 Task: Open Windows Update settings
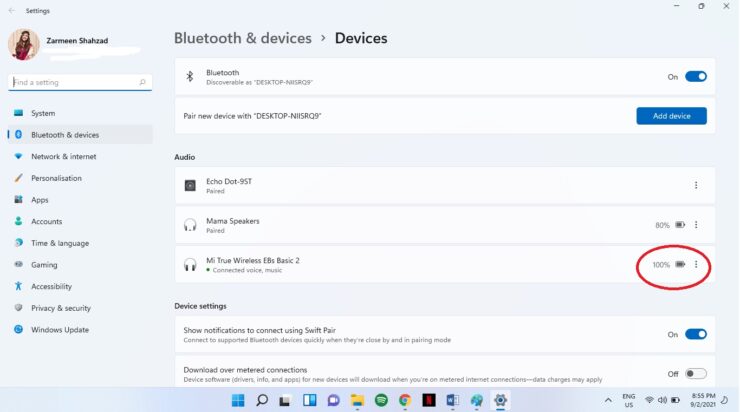pos(80,329)
